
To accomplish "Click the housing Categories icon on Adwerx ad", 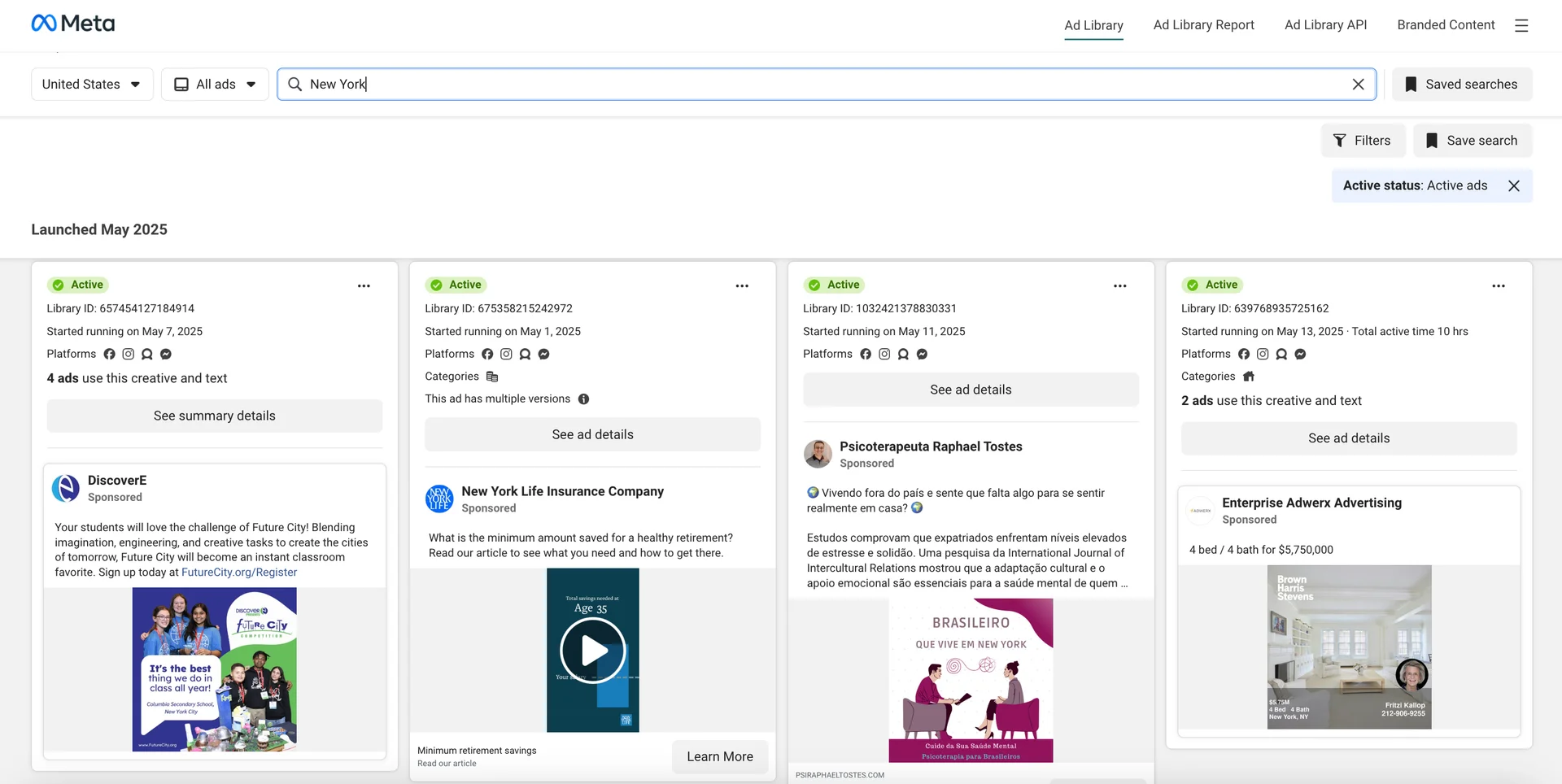I will (1249, 377).
